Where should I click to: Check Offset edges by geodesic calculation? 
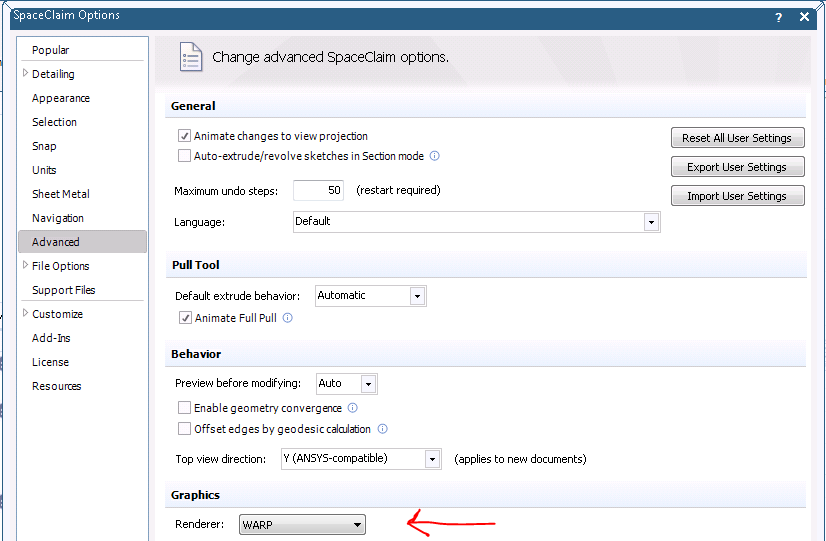point(184,429)
